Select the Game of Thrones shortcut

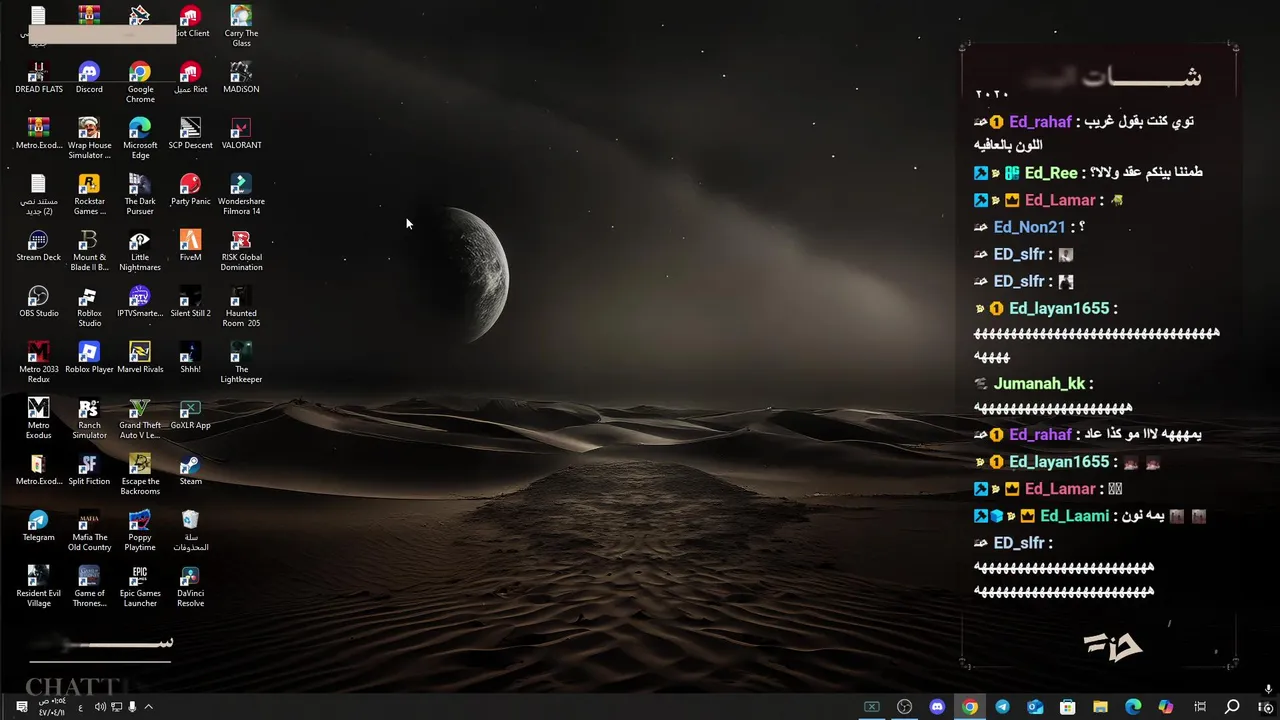click(x=89, y=586)
